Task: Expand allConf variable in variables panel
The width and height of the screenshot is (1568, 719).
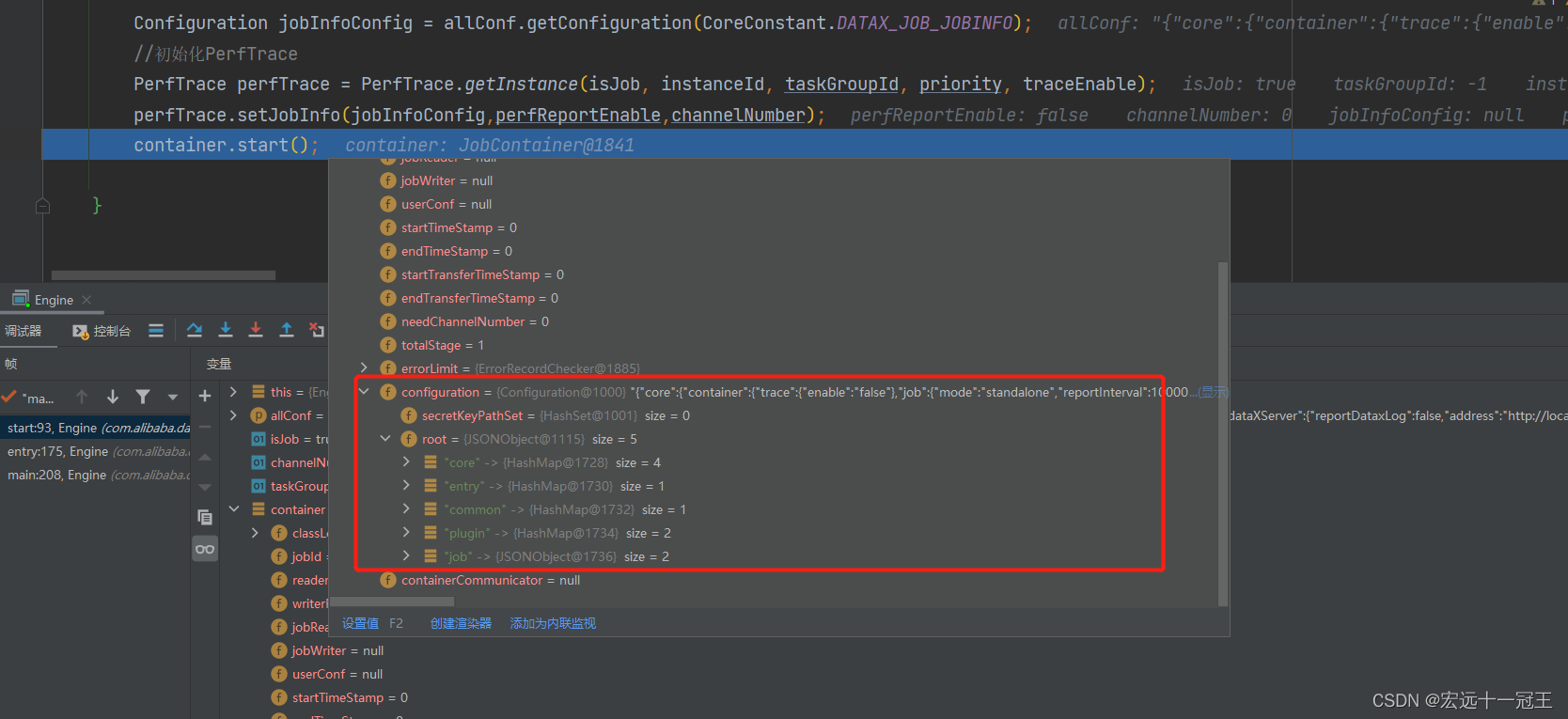Action: click(234, 415)
